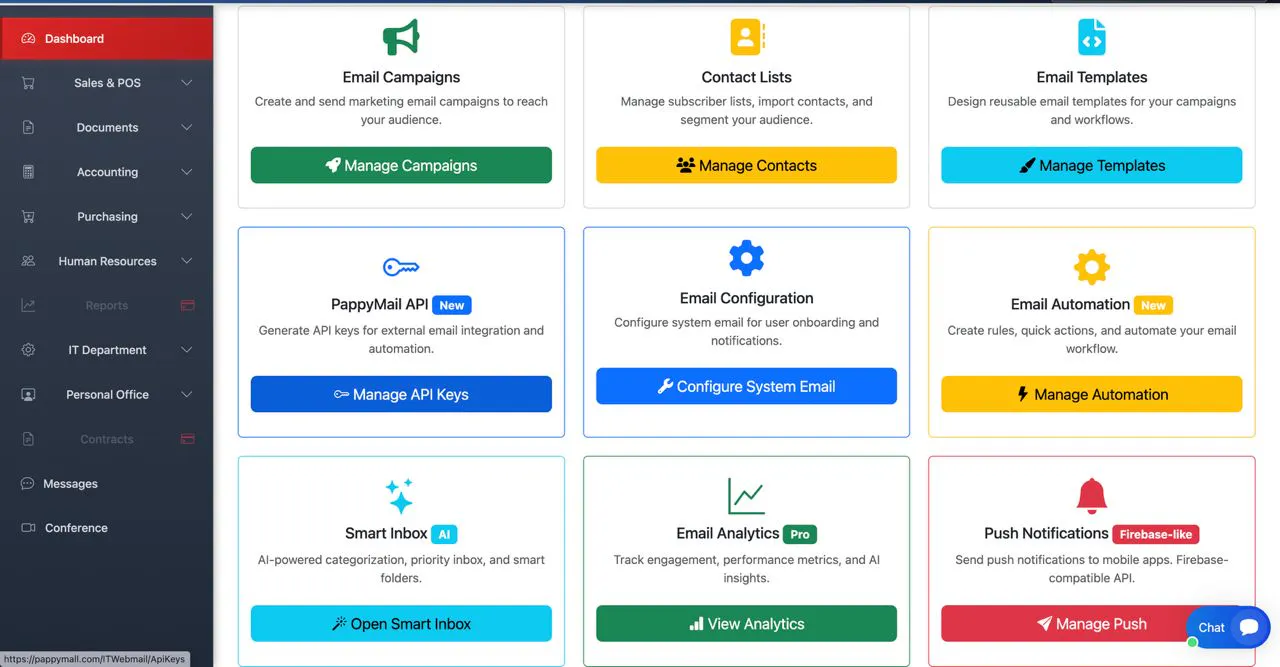Viewport: 1280px width, 667px height.
Task: Expand the IT Department dropdown
Action: 107,350
